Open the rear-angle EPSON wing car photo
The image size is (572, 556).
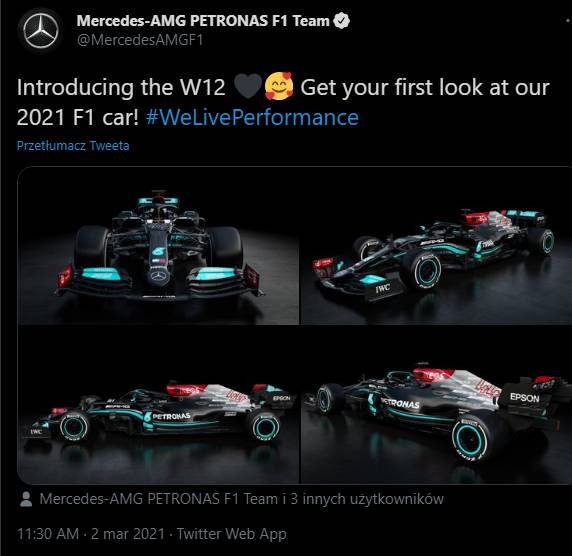pyautogui.click(x=436, y=405)
